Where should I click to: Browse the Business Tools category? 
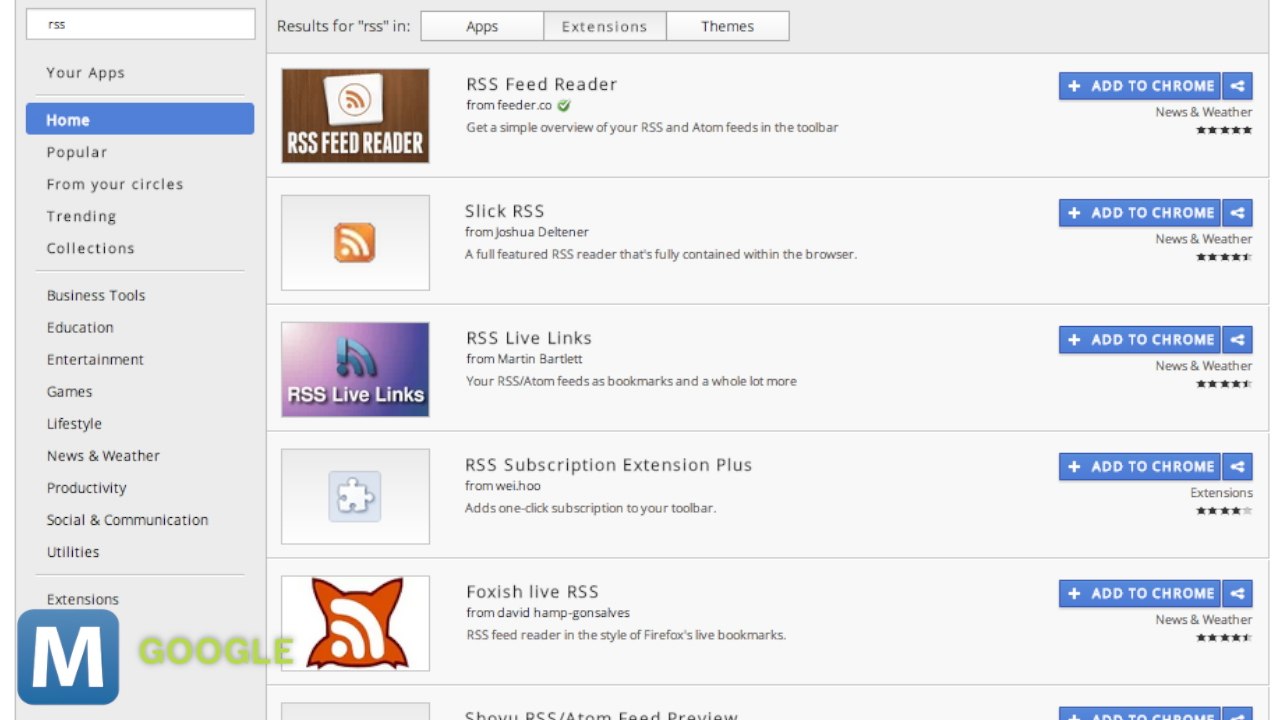[96, 295]
